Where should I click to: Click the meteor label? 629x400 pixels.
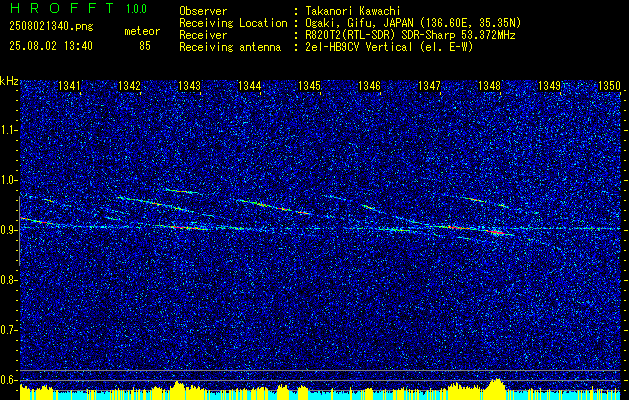[142, 31]
